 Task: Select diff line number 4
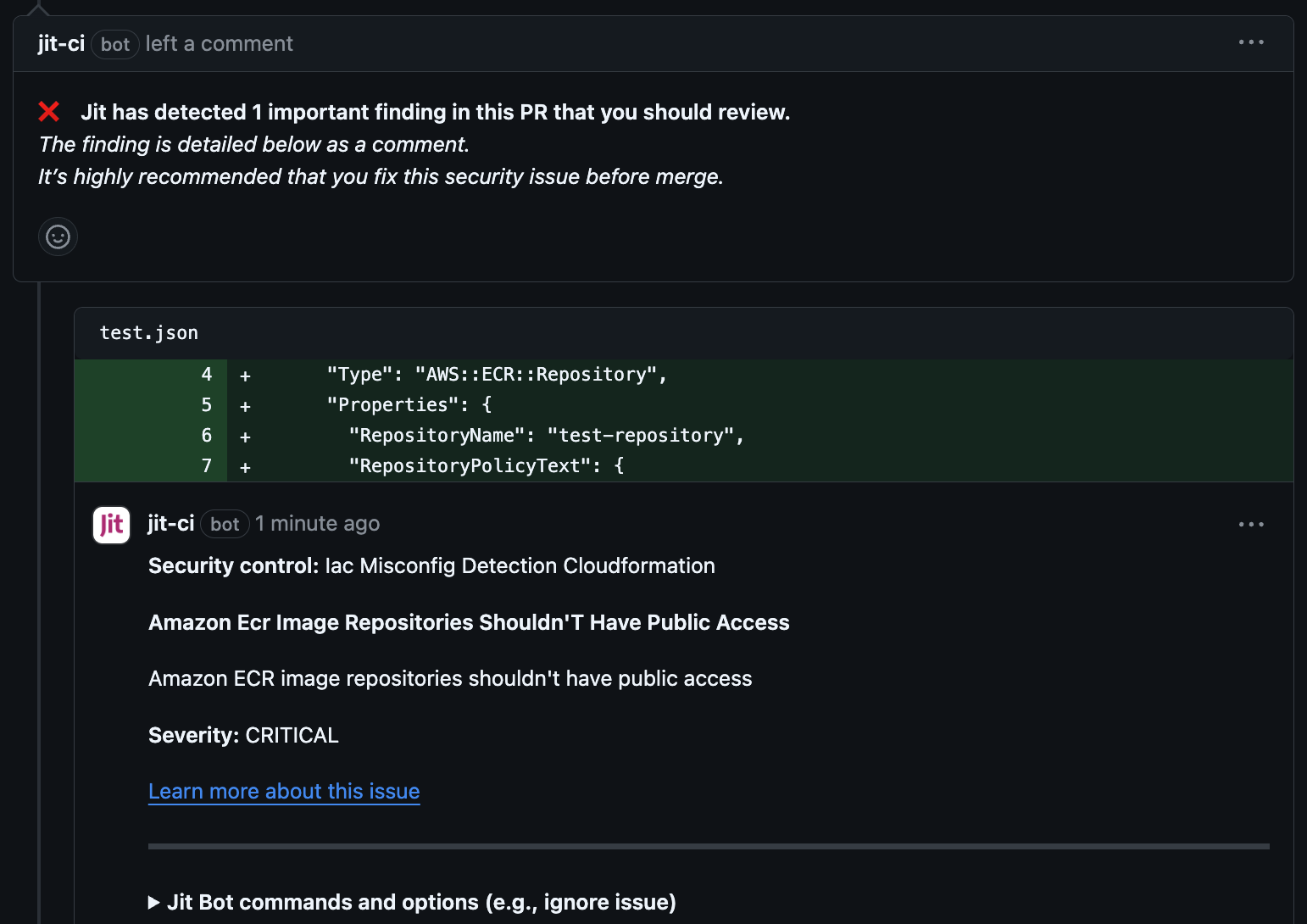coord(207,375)
